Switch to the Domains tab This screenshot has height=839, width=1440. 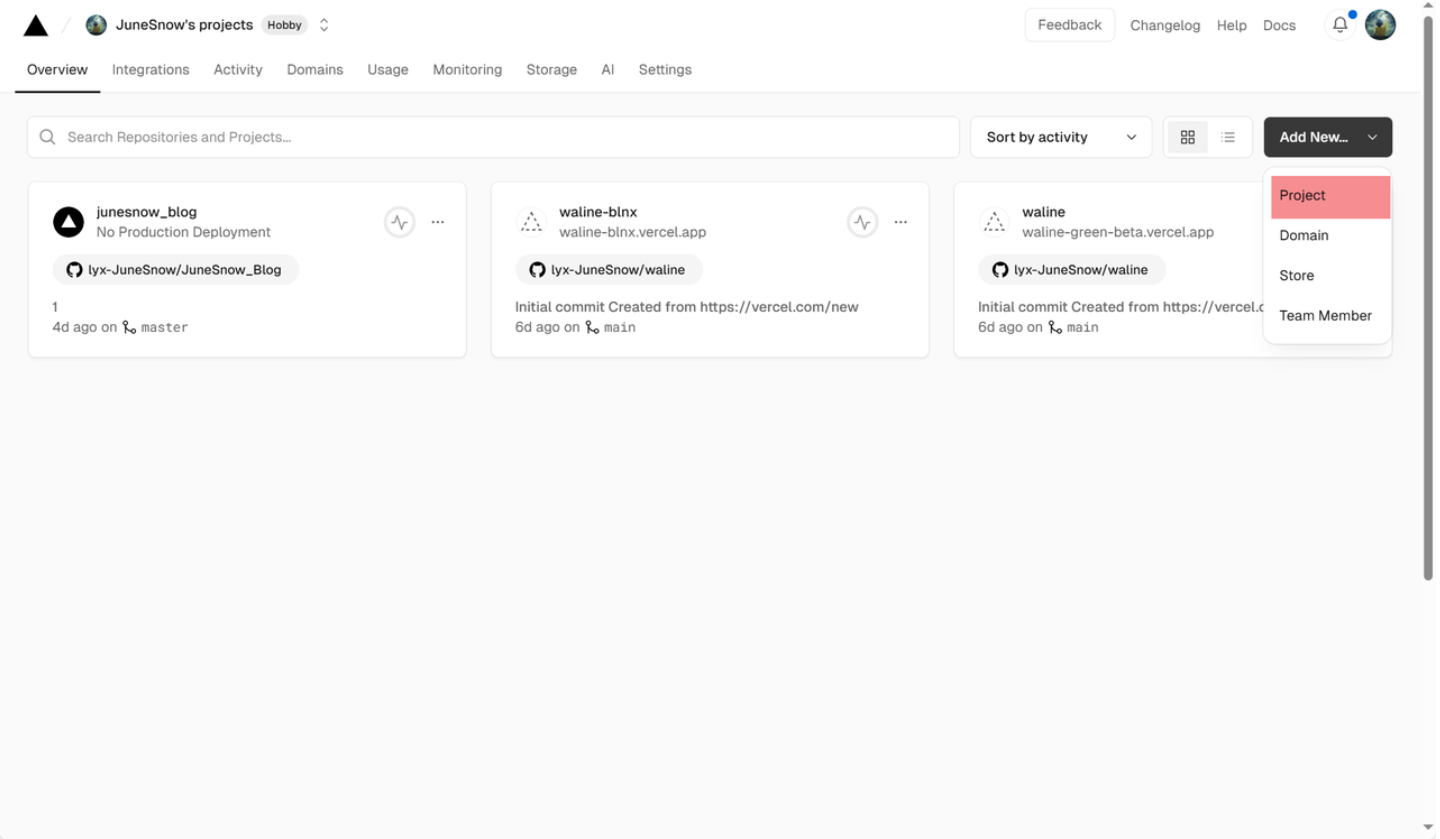point(315,69)
